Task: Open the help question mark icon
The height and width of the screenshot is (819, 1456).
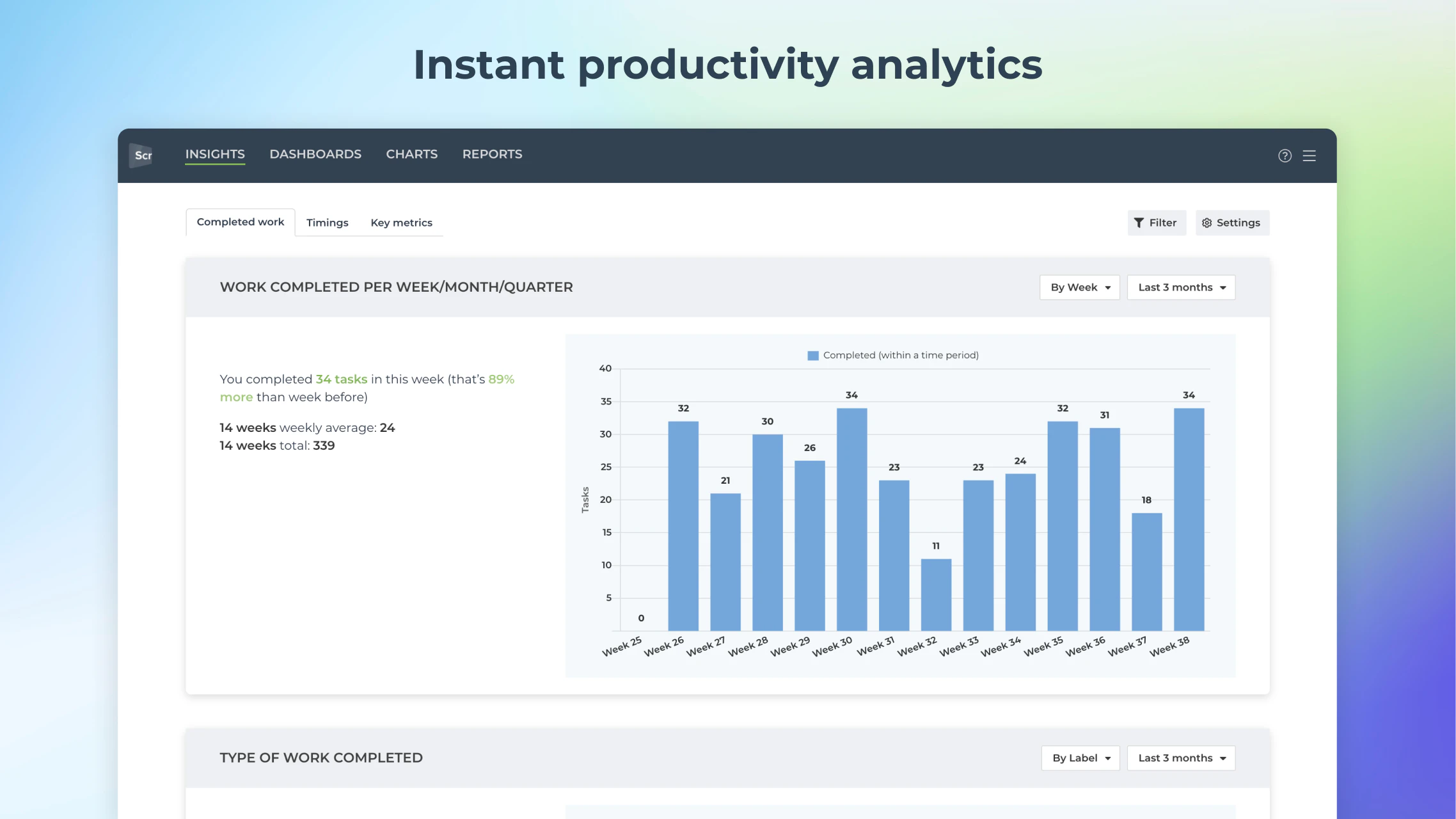Action: tap(1285, 155)
